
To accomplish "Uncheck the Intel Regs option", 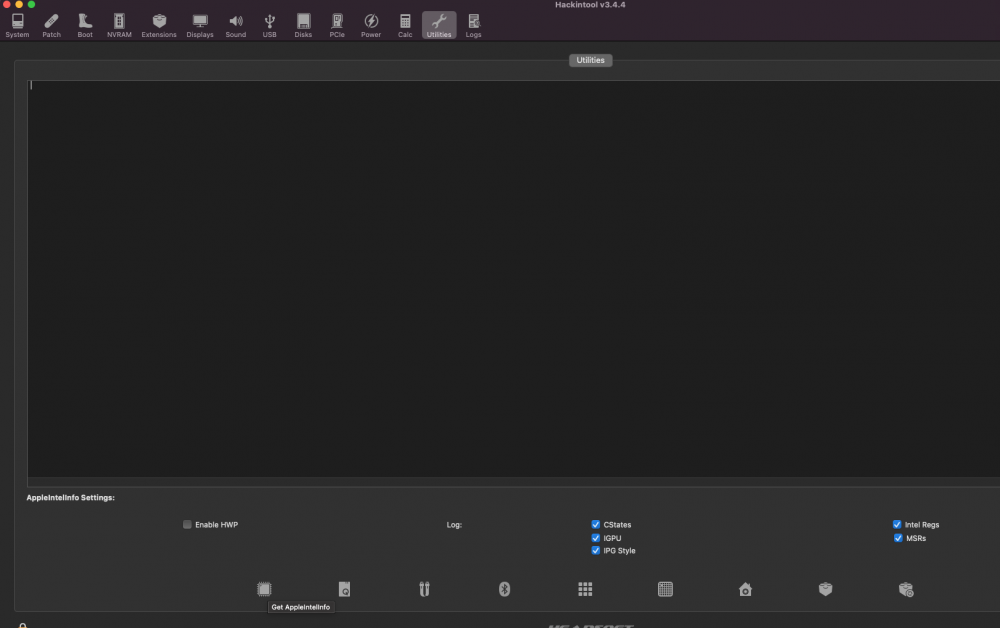I will click(x=897, y=525).
